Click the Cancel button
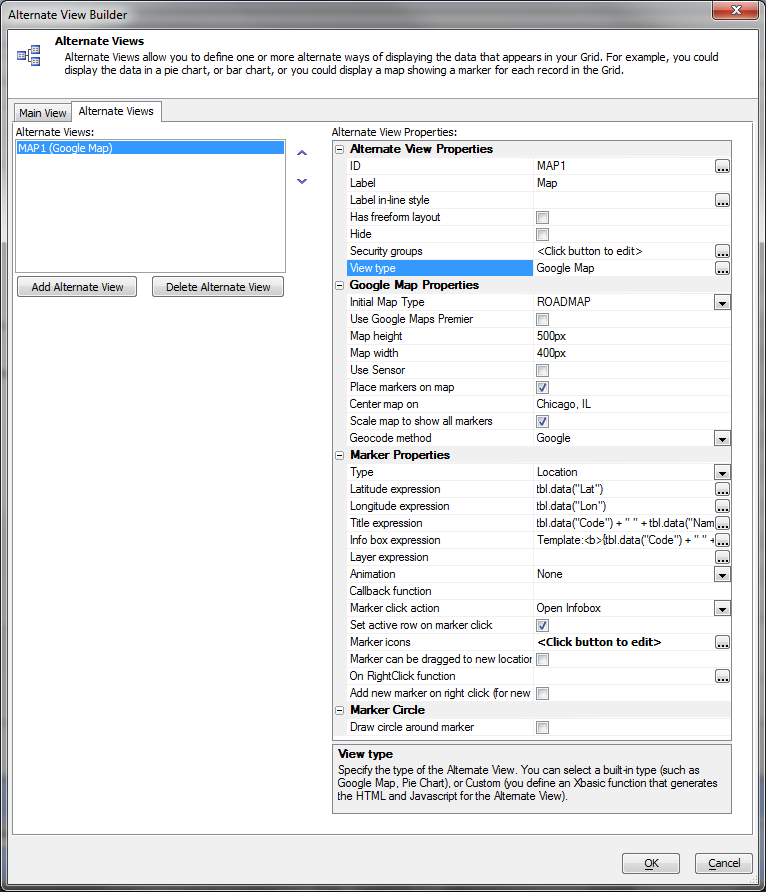This screenshot has height=892, width=766. coord(724,863)
